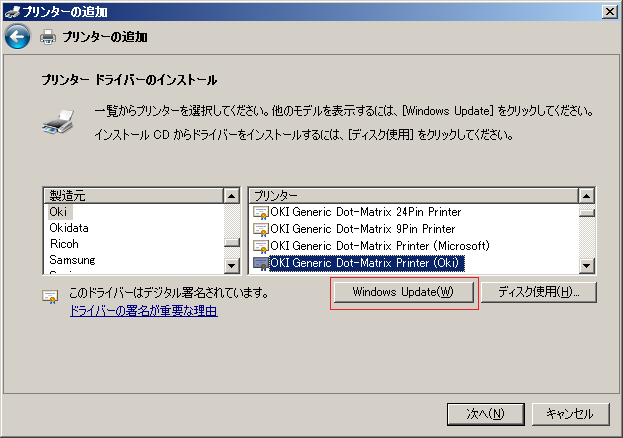Select manufacturer Samsung
Viewport: 623px width, 438px height.
click(x=72, y=260)
